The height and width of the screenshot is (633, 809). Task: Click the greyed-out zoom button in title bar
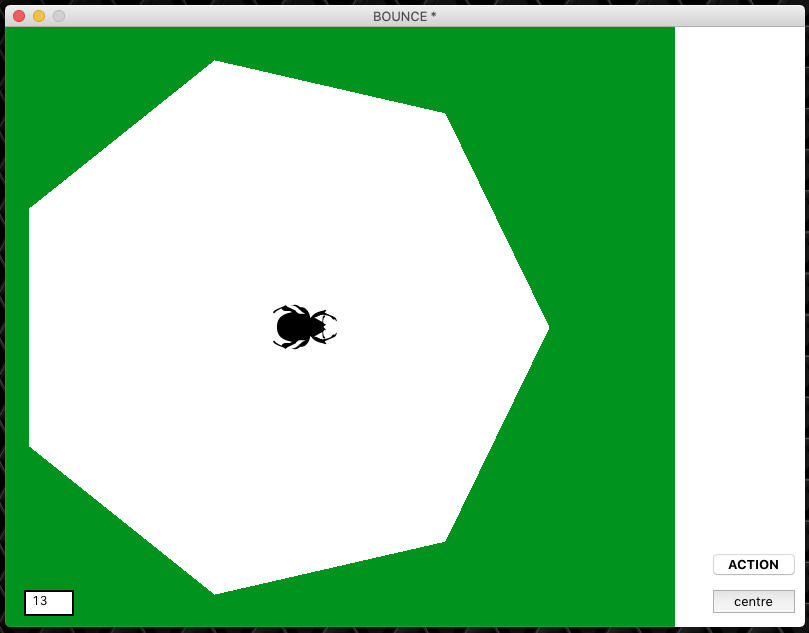click(59, 16)
